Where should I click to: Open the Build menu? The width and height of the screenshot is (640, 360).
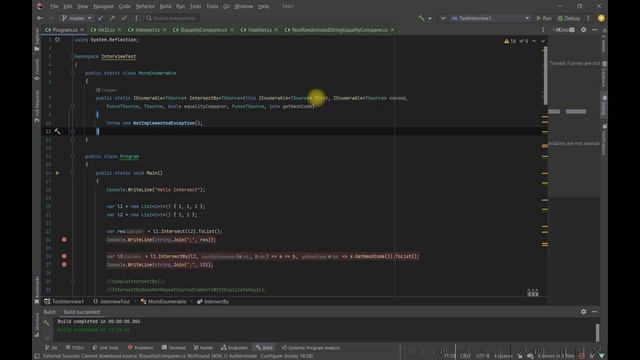165,6
